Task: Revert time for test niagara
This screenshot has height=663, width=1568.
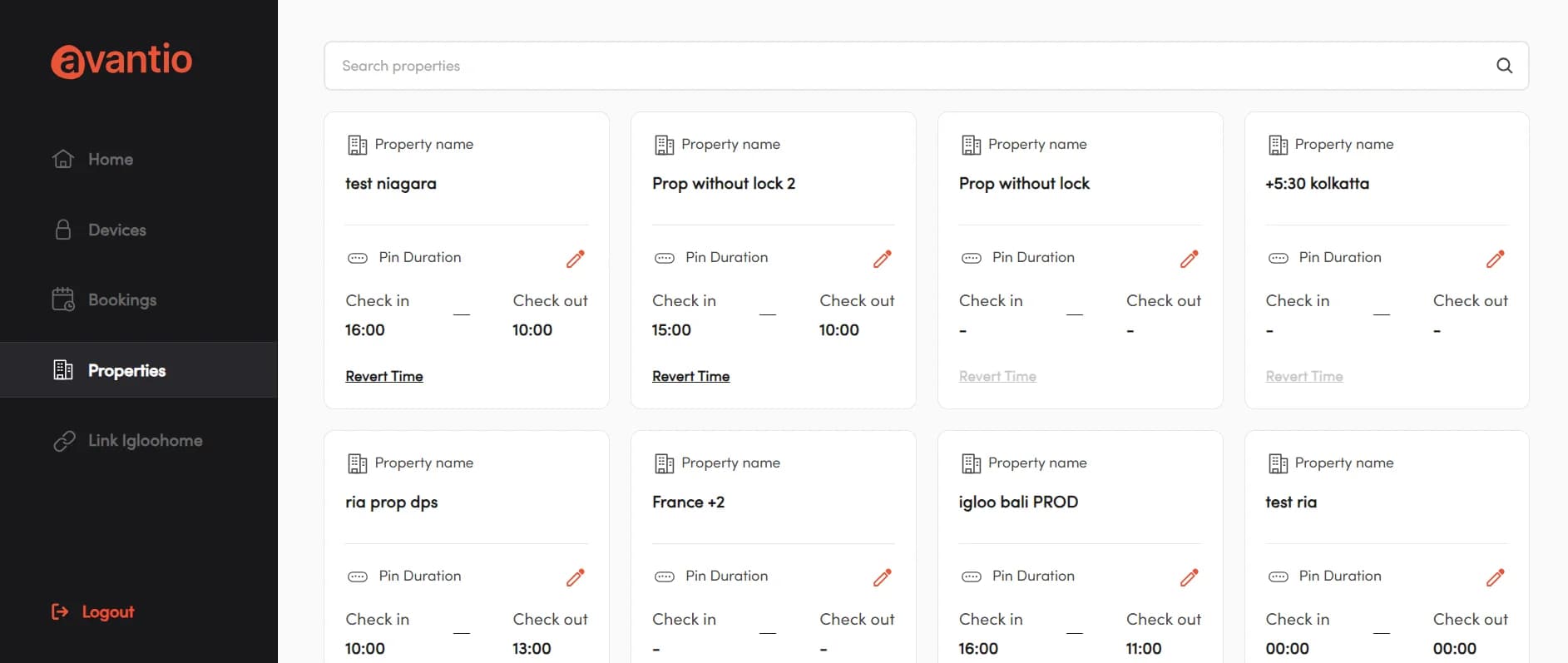Action: pyautogui.click(x=384, y=376)
